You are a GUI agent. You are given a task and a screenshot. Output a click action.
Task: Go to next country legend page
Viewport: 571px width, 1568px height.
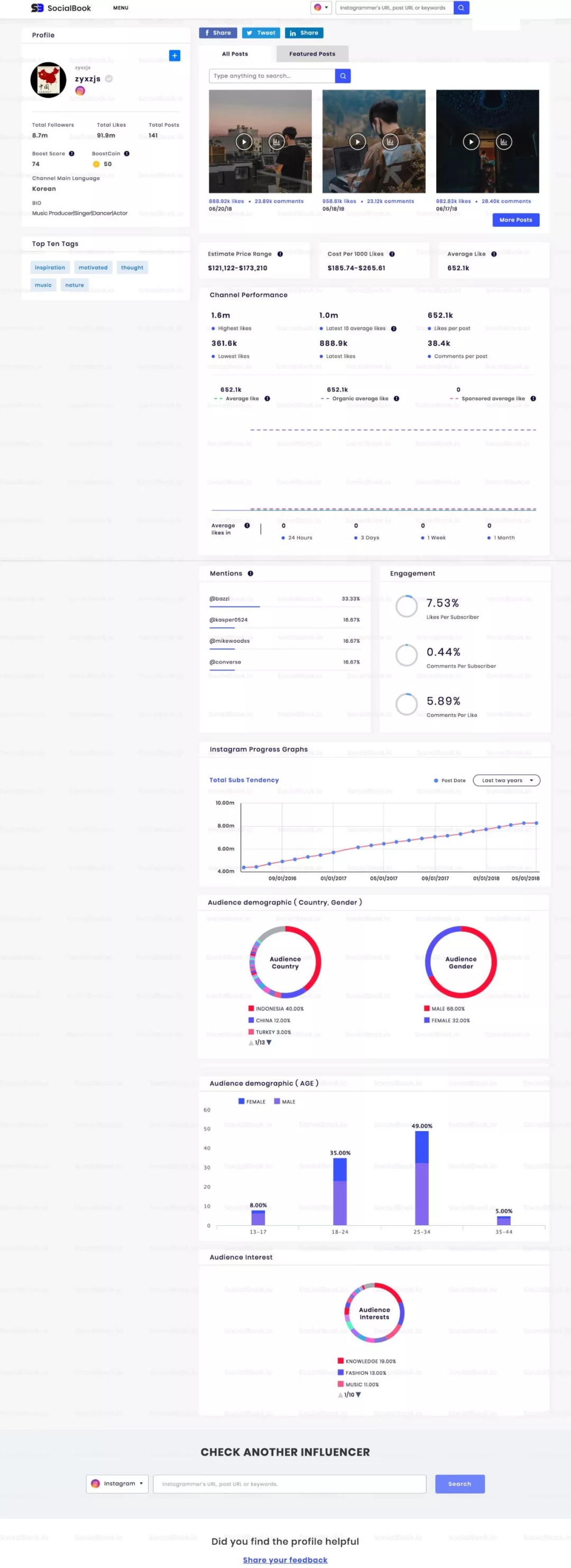coord(270,1043)
